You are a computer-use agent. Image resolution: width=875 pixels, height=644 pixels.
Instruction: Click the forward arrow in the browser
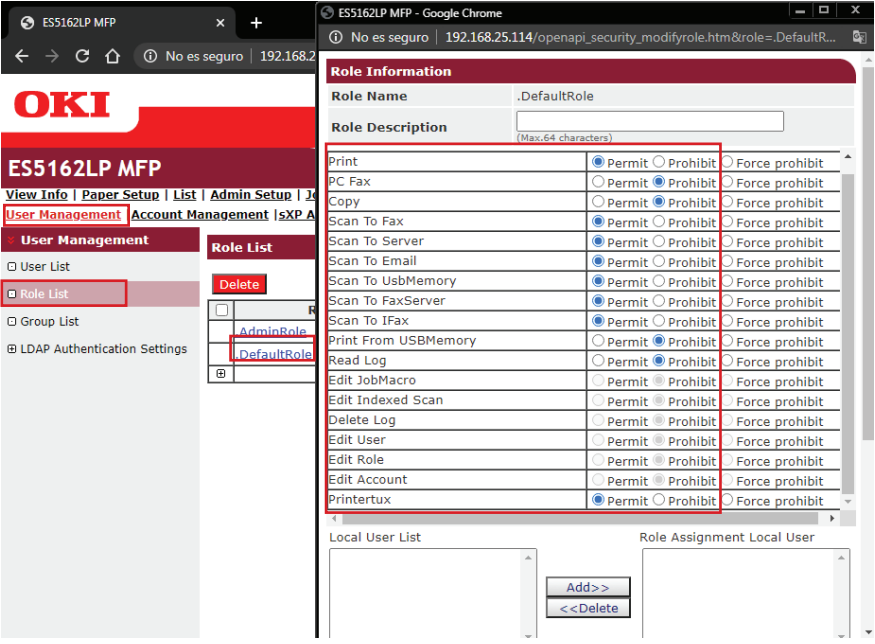52,57
